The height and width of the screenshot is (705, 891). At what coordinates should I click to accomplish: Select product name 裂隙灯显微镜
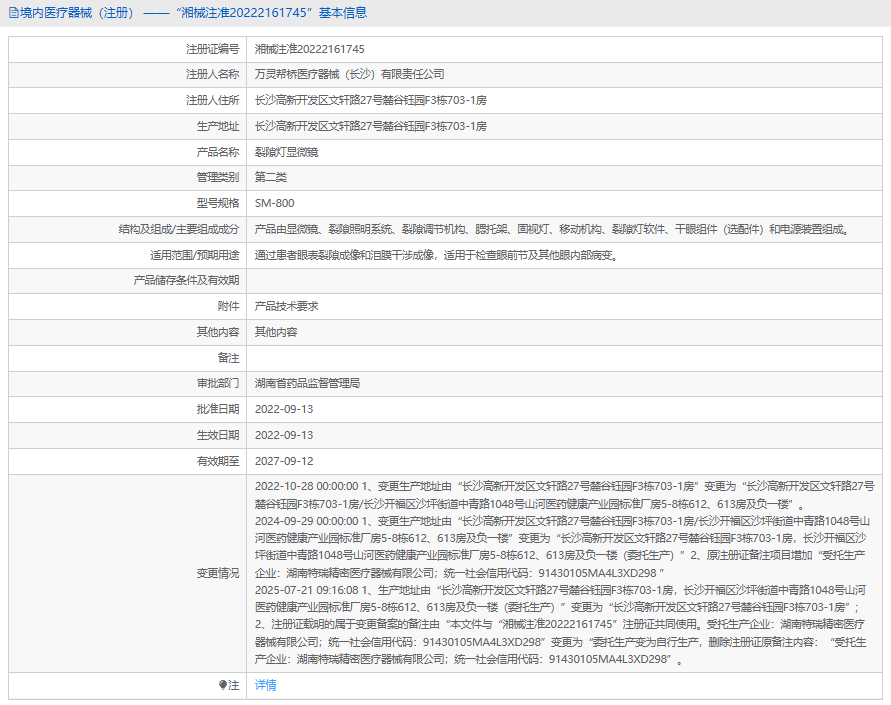286,152
